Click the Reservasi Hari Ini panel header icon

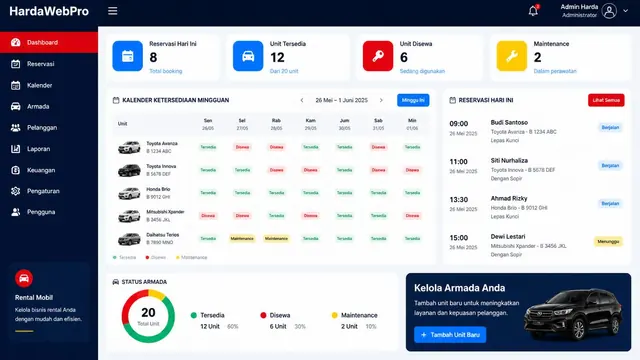click(452, 100)
